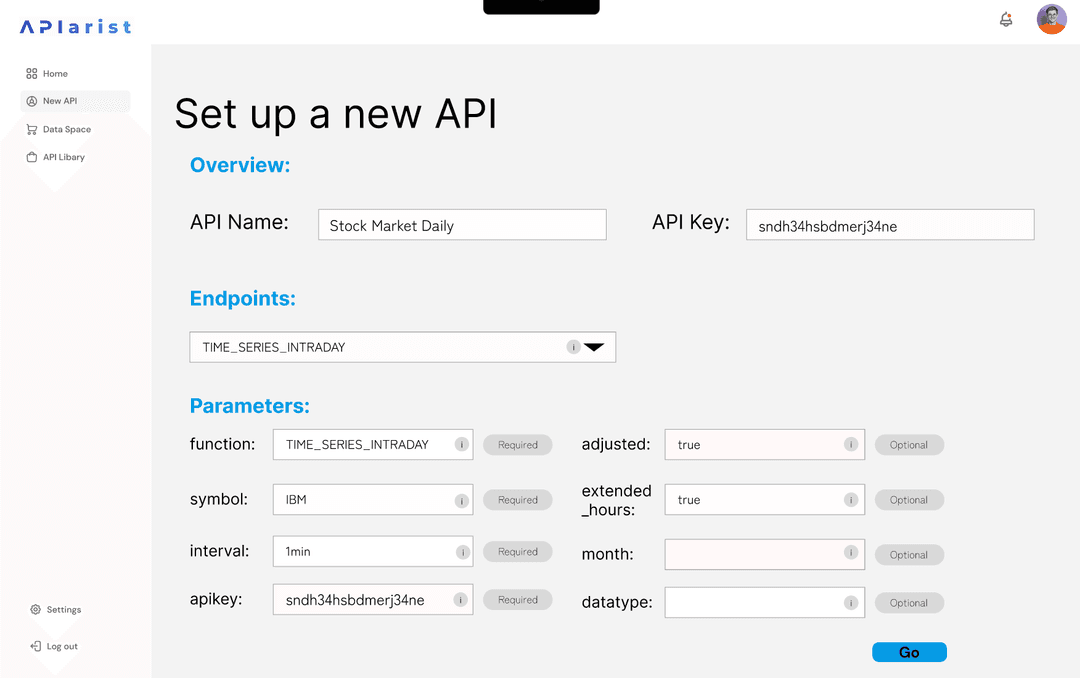Click Required badge next to apikey
This screenshot has width=1080, height=678.
(x=517, y=600)
